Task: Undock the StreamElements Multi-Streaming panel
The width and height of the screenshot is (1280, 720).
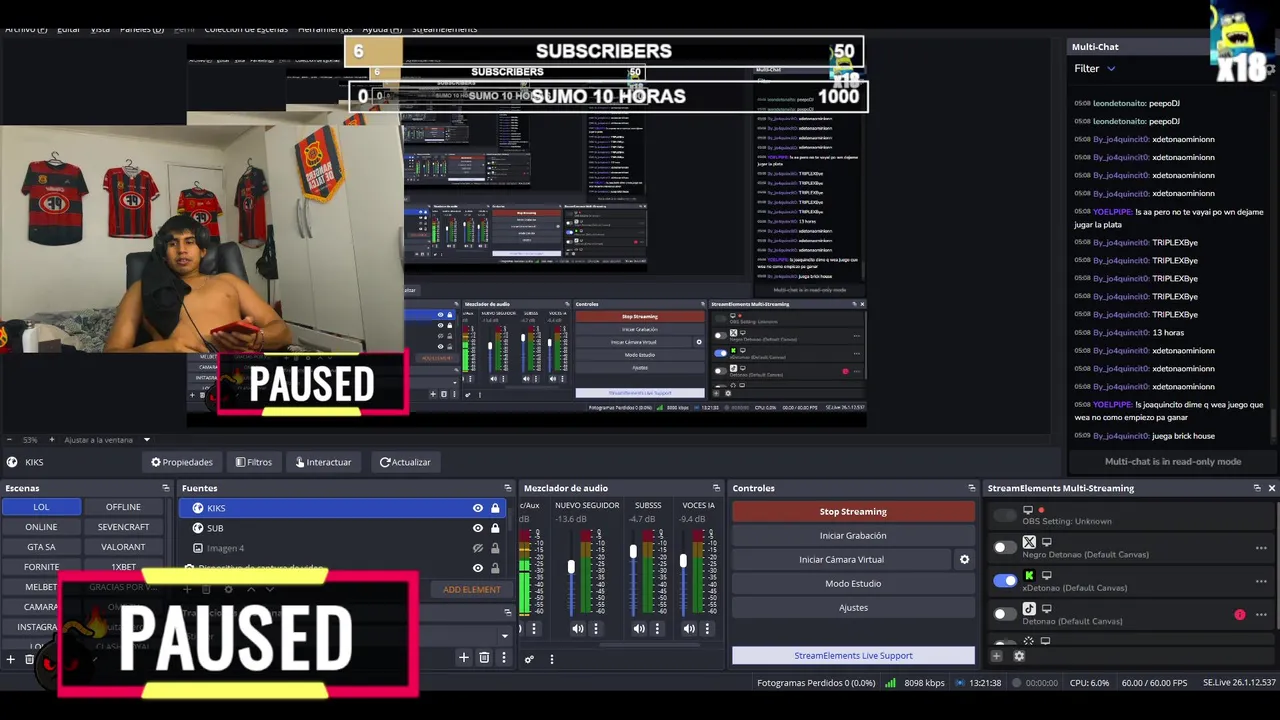Action: click(x=1257, y=488)
